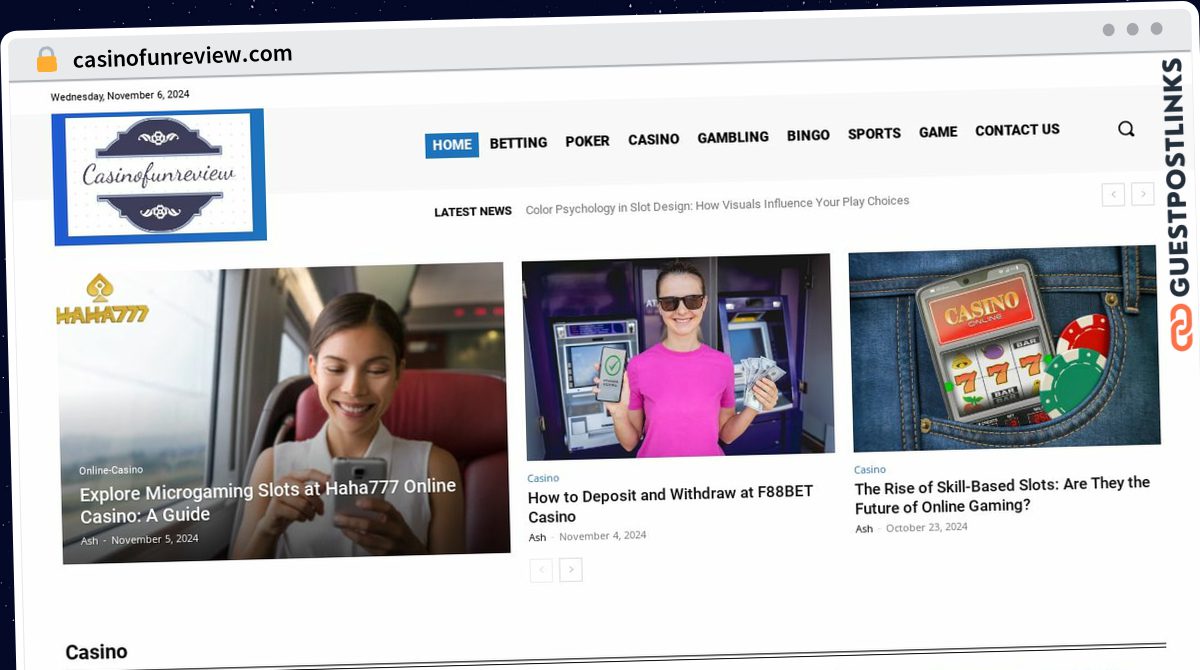The height and width of the screenshot is (670, 1200).
Task: Open the GAME menu item
Action: [938, 131]
